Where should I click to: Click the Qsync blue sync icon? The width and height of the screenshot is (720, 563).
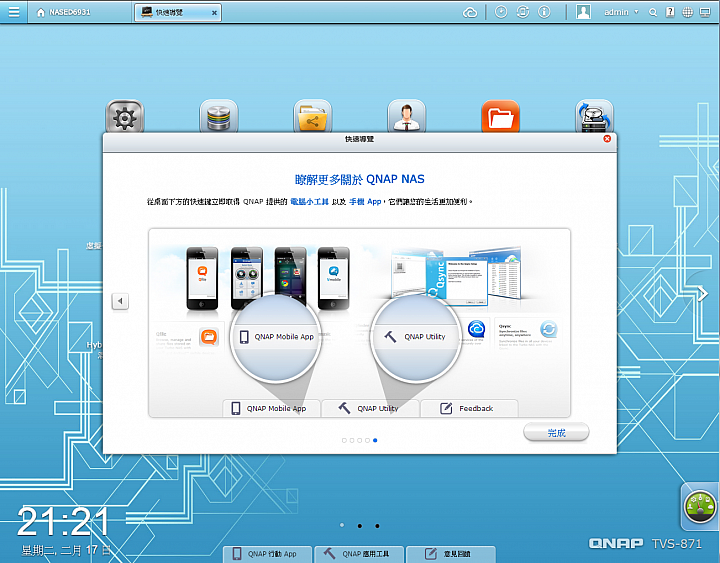549,329
